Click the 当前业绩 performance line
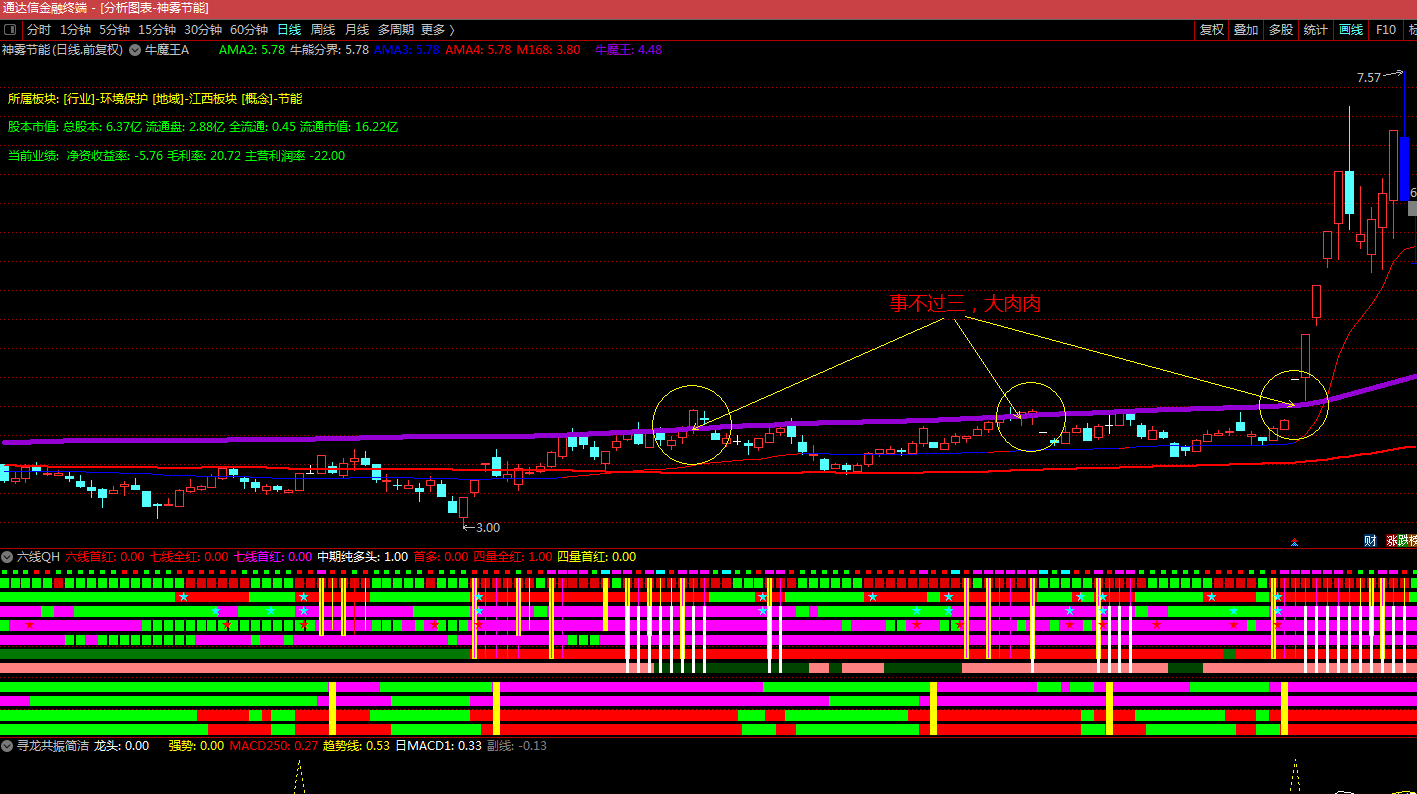The width and height of the screenshot is (1417, 794). [176, 155]
